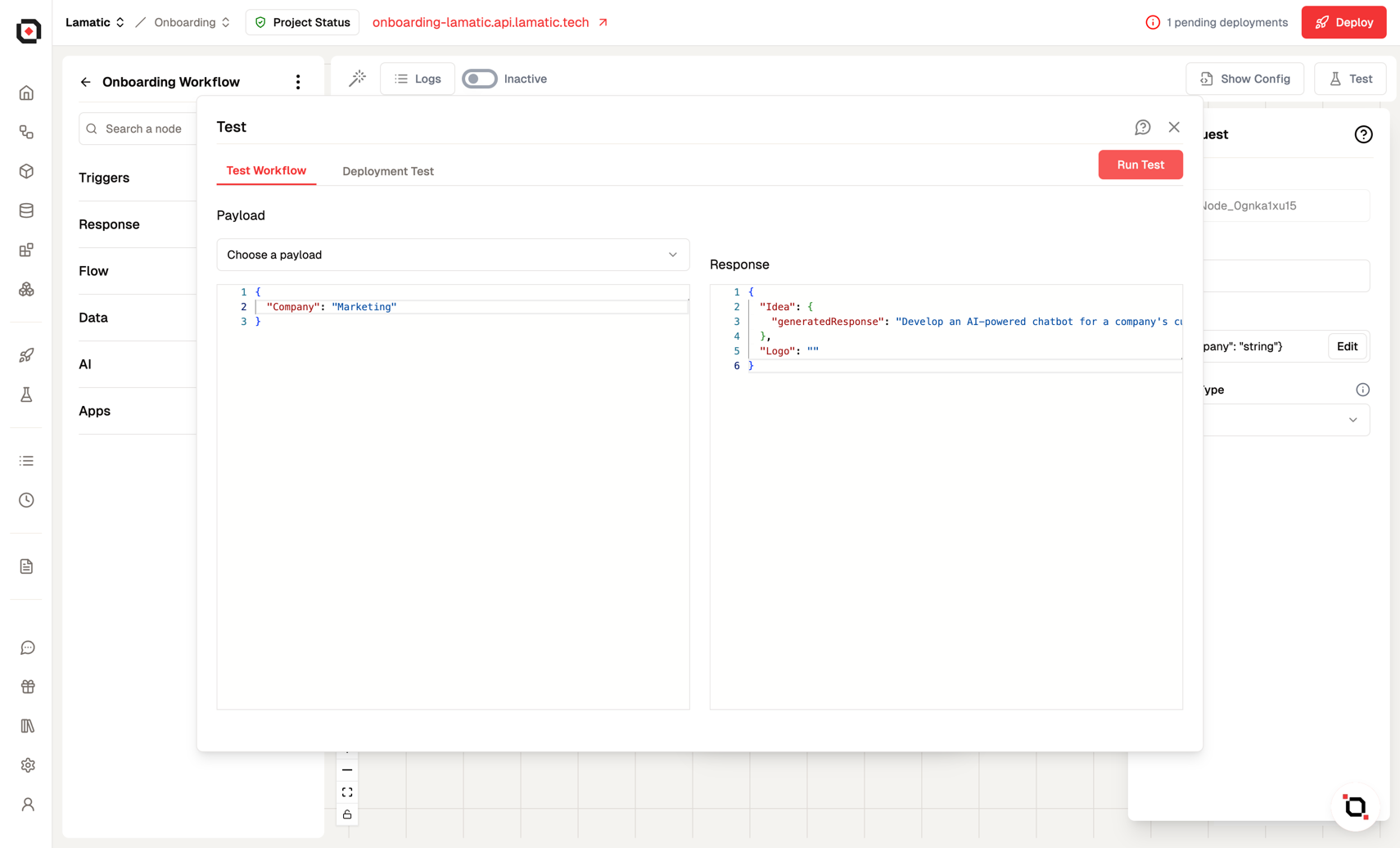1400x848 pixels.
Task: Open the chat bubble icon in sidebar
Action: click(x=28, y=647)
